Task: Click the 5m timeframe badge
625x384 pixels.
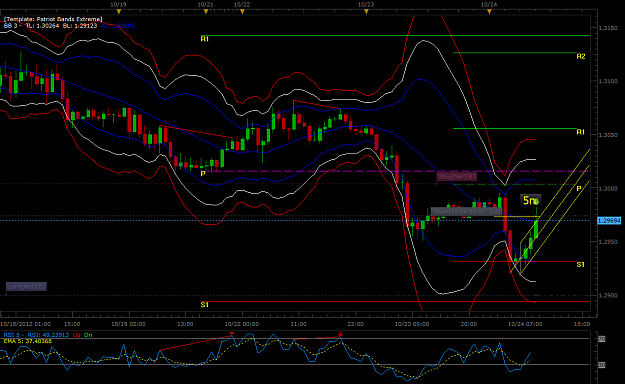Action: click(x=530, y=200)
